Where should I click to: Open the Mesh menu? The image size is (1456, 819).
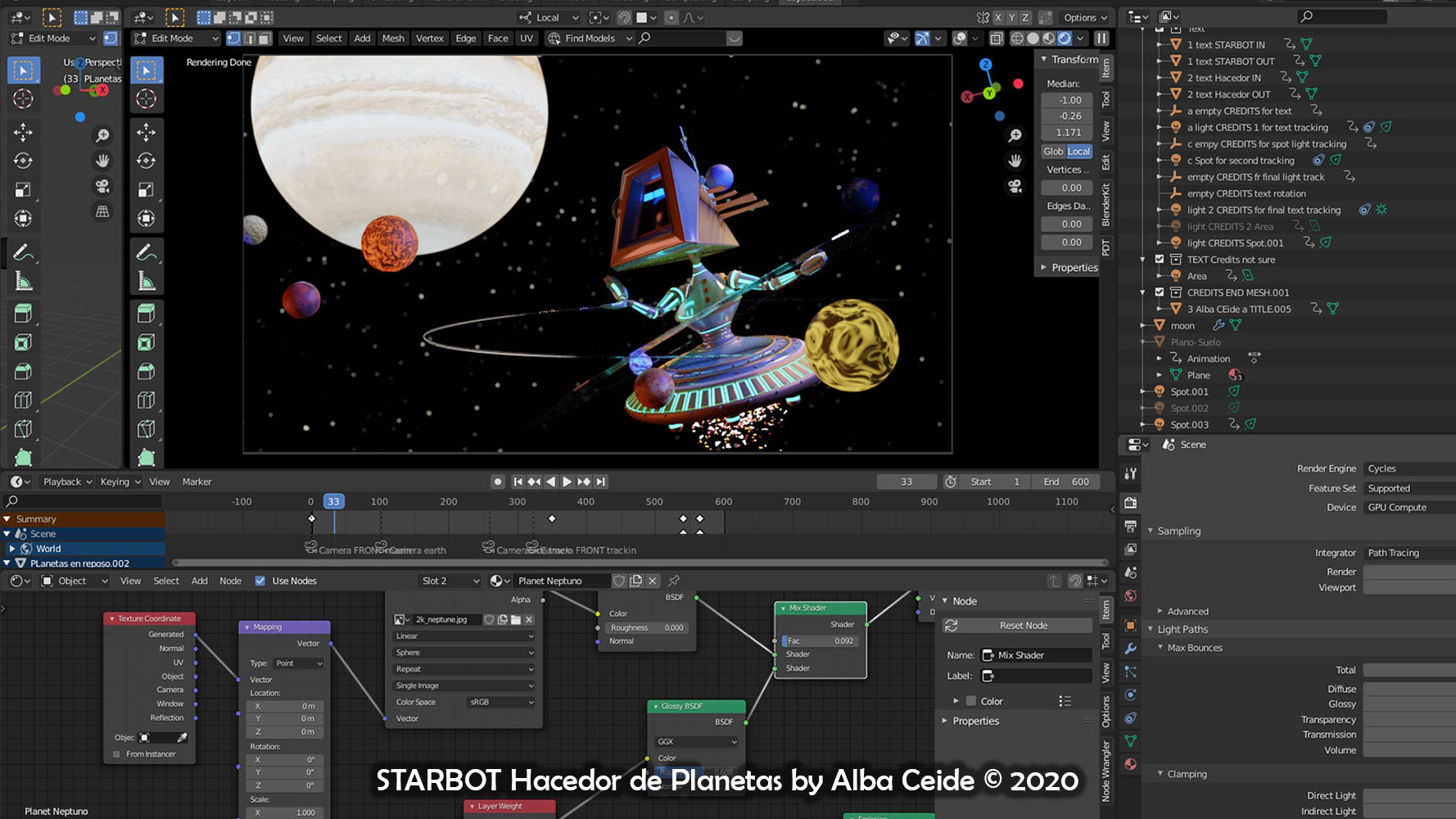coord(393,38)
